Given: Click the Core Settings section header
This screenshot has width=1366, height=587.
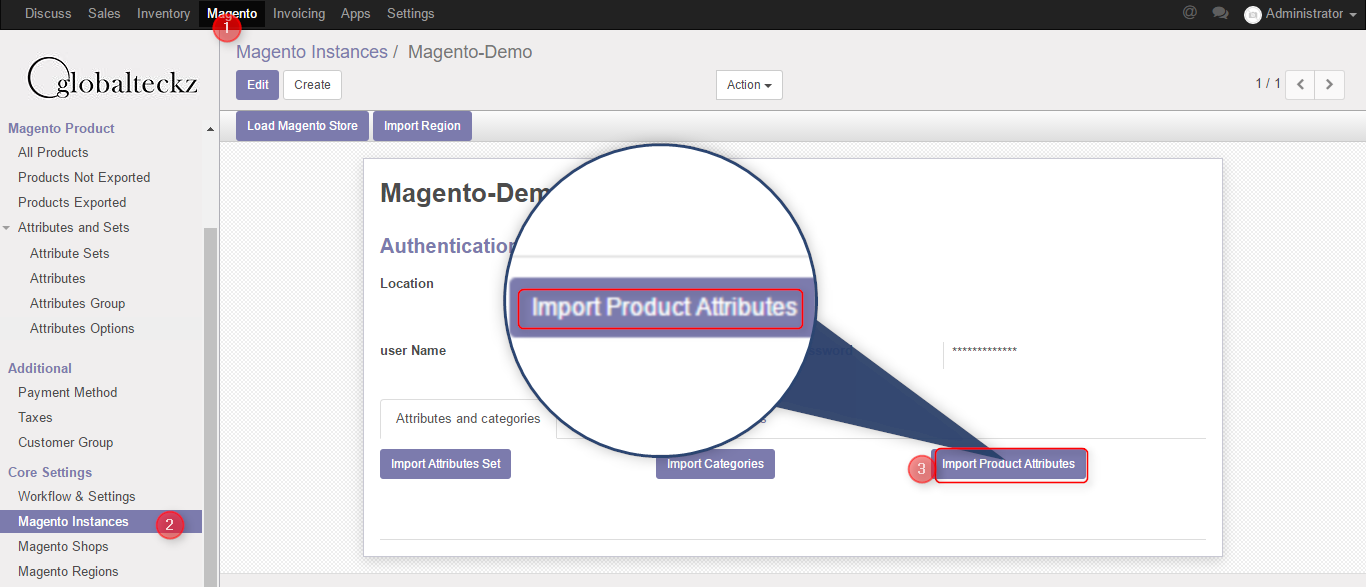Looking at the screenshot, I should coord(50,473).
